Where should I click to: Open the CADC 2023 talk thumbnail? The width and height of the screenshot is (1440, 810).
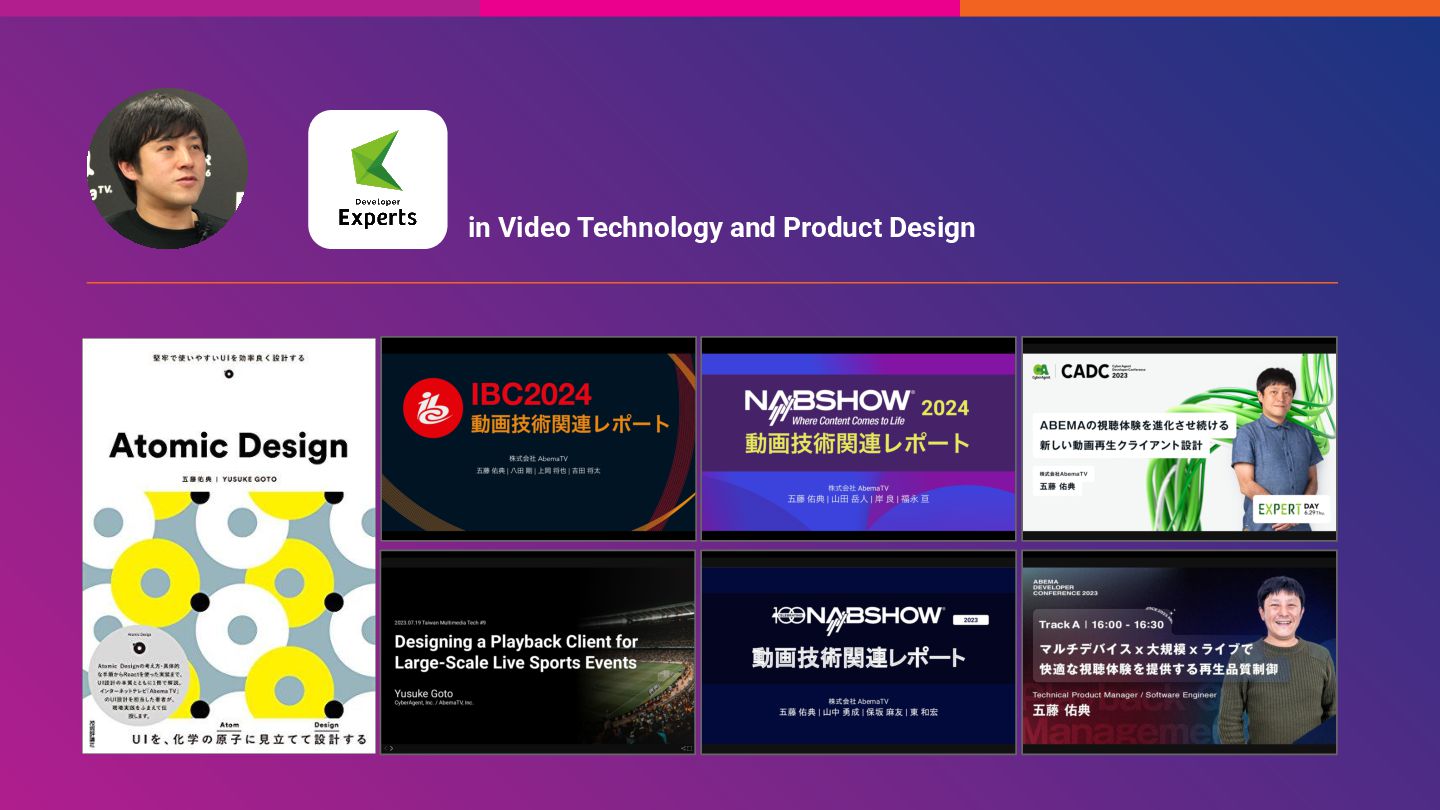(x=1179, y=439)
